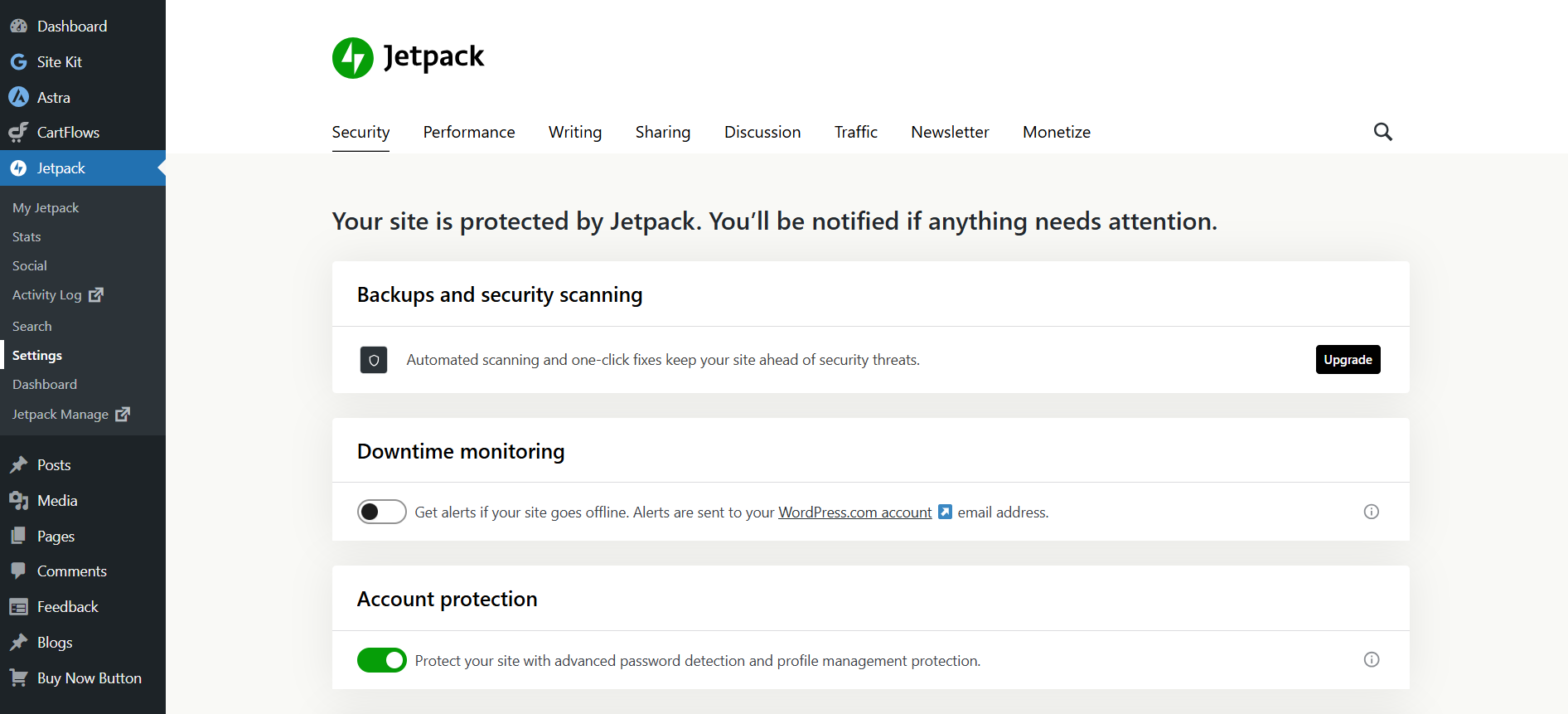Open info icon for Downtime monitoring

[1372, 512]
